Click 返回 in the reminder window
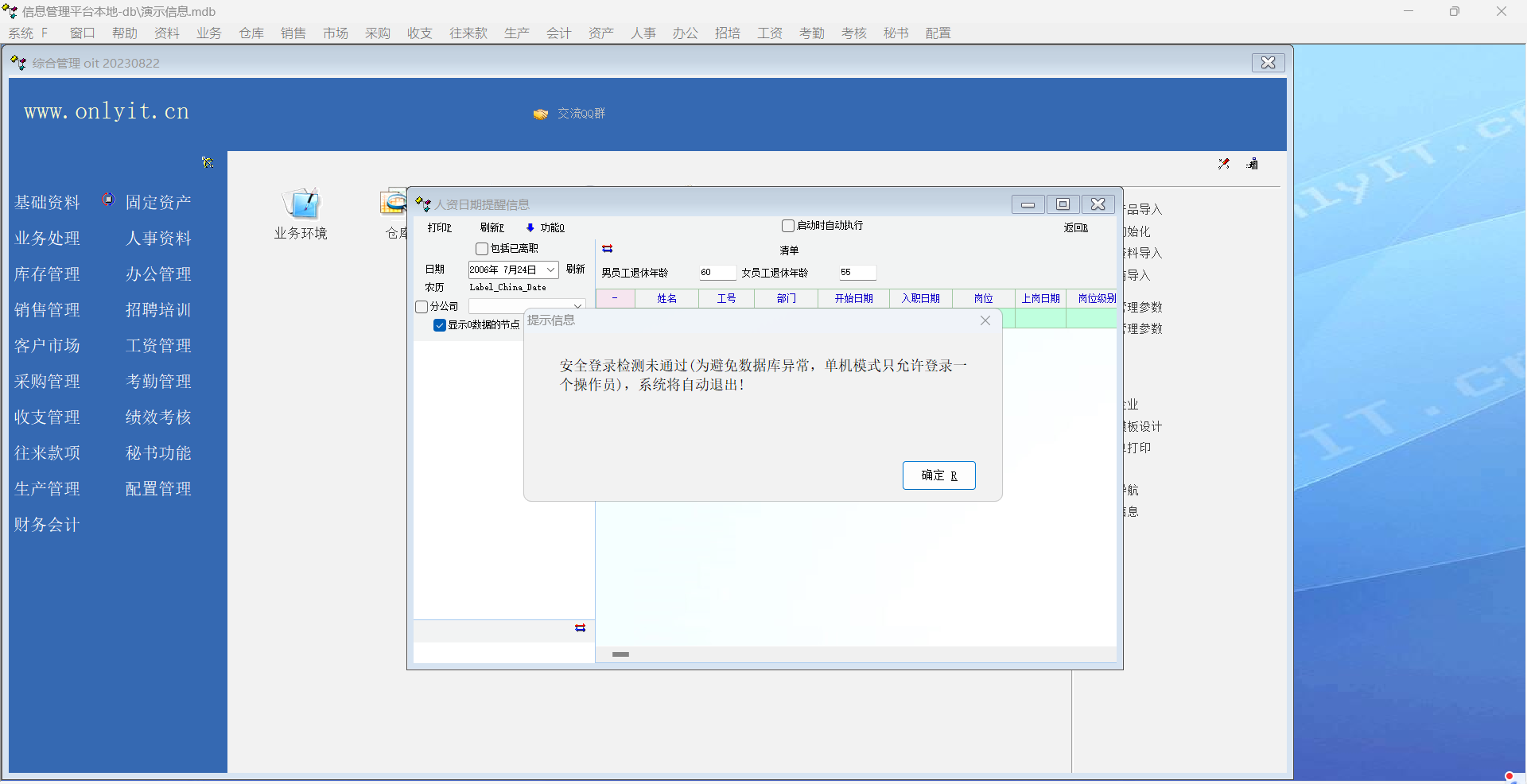 (x=1075, y=228)
